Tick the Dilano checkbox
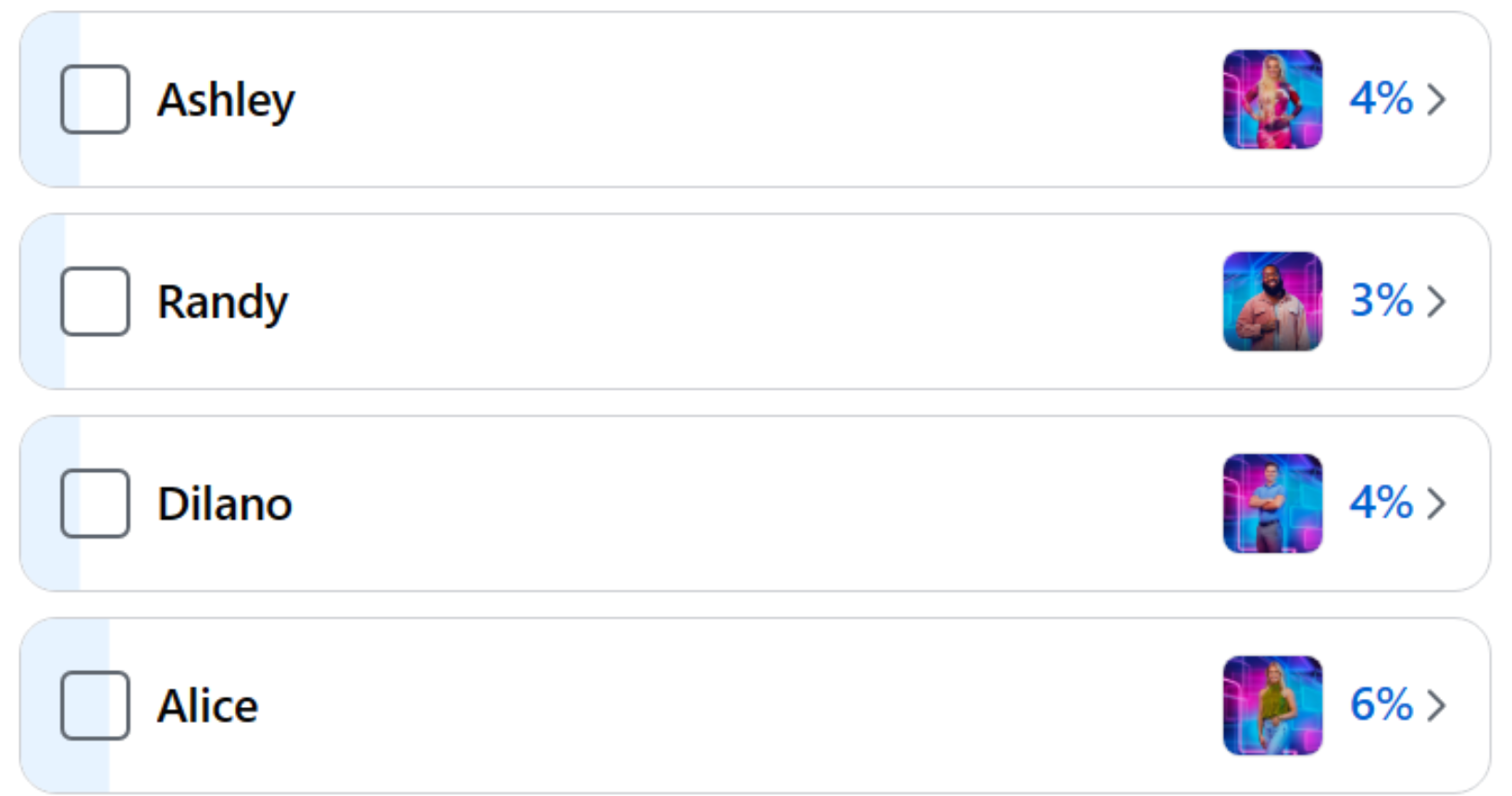The height and width of the screenshot is (796, 1512). click(x=94, y=504)
